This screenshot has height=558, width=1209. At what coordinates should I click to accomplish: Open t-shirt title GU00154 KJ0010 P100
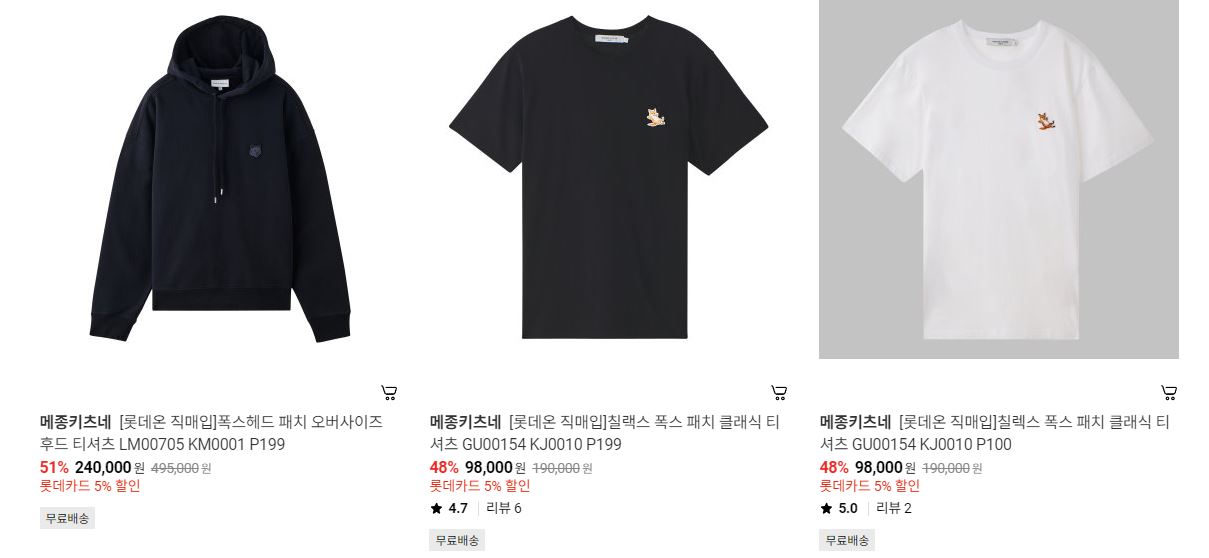pos(994,433)
